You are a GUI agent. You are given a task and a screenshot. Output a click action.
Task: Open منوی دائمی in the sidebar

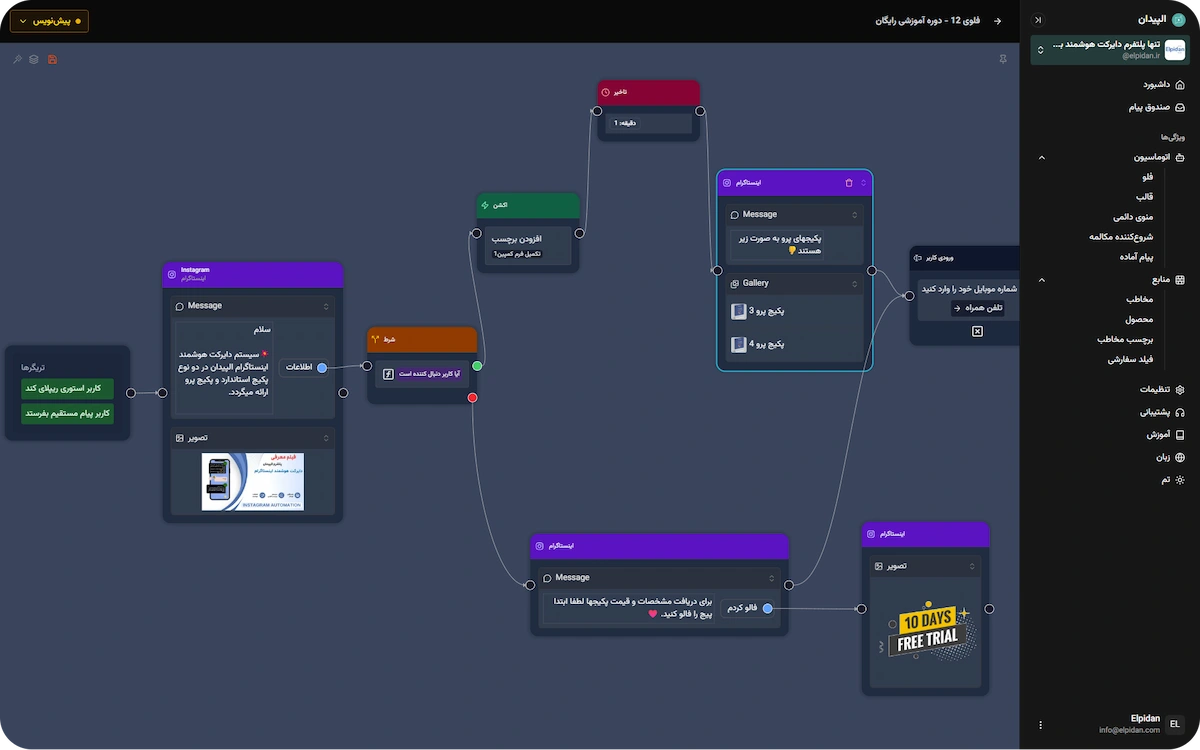tap(1133, 216)
